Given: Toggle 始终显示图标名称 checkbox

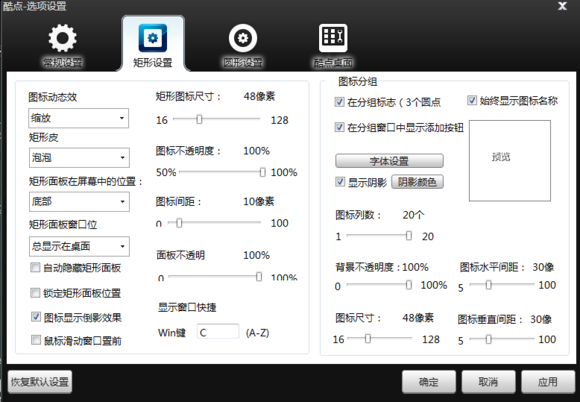Looking at the screenshot, I should 472,100.
